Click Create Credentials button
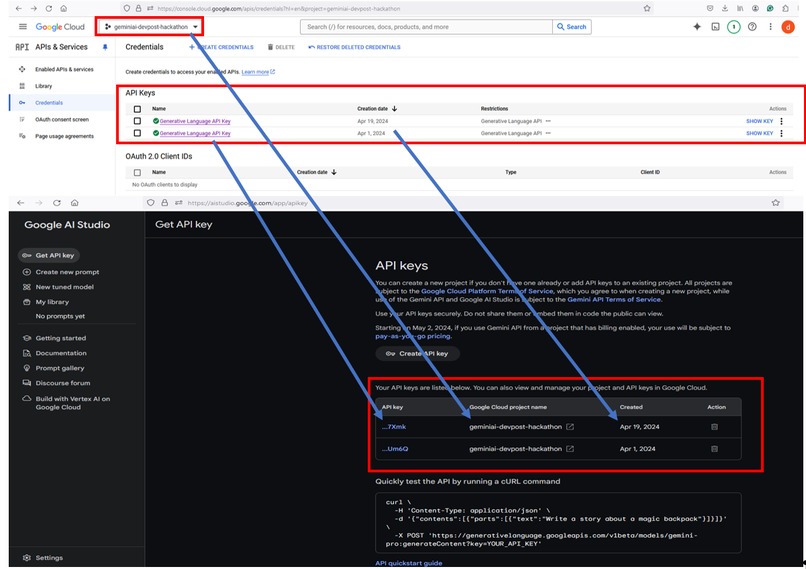 pyautogui.click(x=221, y=47)
